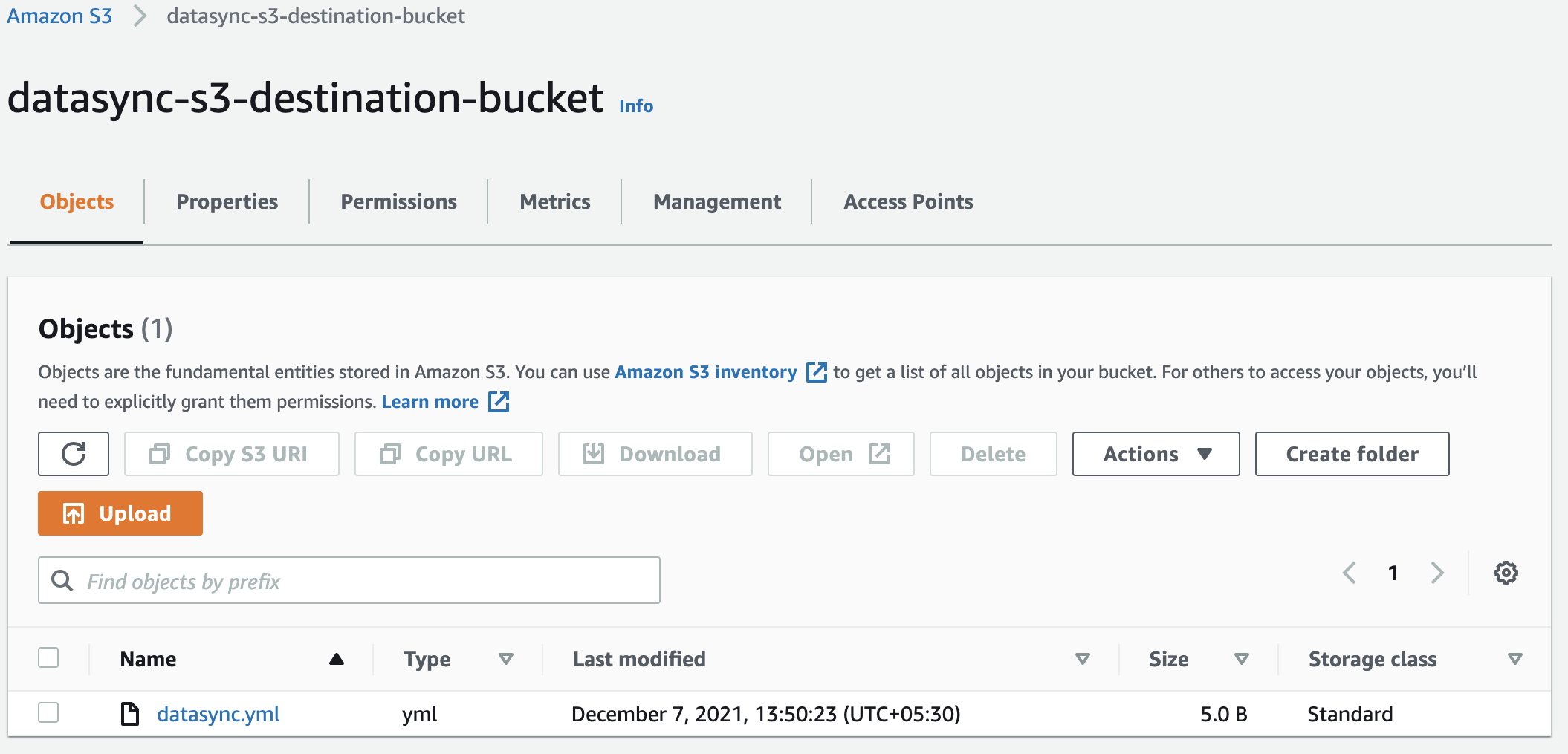
Task: Click the Copy S3 URI icon
Action: [x=160, y=454]
